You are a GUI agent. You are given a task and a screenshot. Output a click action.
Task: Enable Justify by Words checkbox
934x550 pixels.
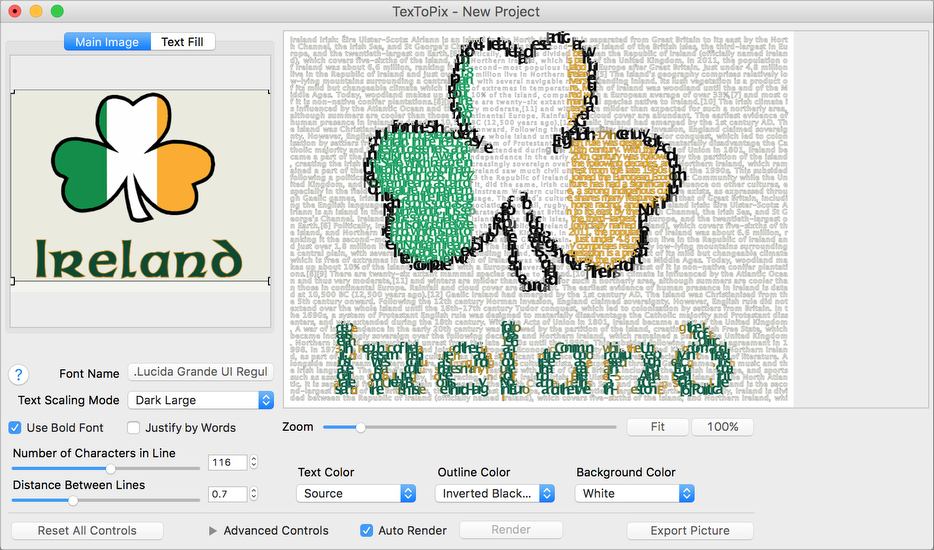(x=133, y=428)
